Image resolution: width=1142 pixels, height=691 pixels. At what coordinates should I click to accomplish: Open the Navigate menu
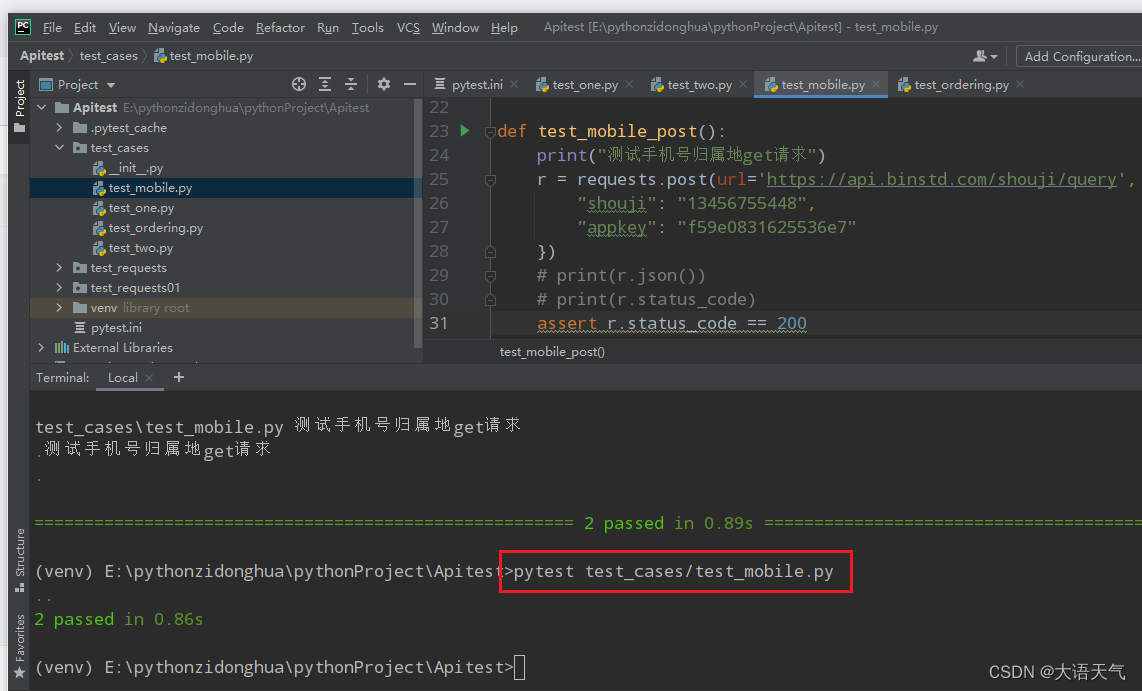coord(173,28)
